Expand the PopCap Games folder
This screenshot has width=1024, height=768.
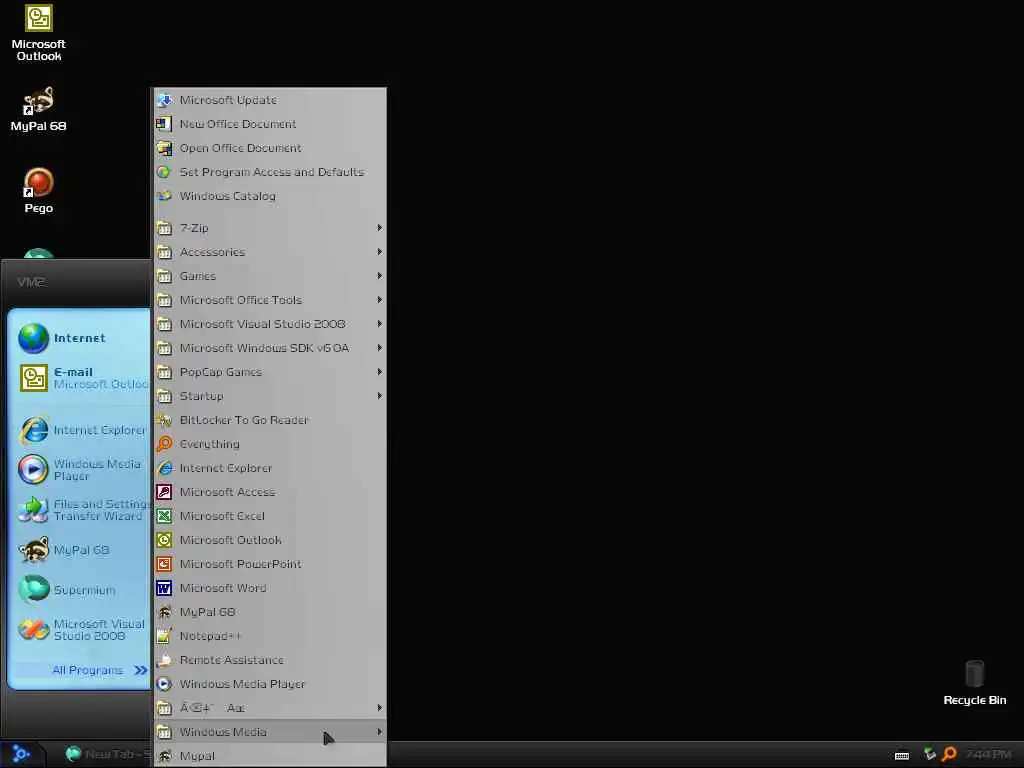click(x=270, y=372)
